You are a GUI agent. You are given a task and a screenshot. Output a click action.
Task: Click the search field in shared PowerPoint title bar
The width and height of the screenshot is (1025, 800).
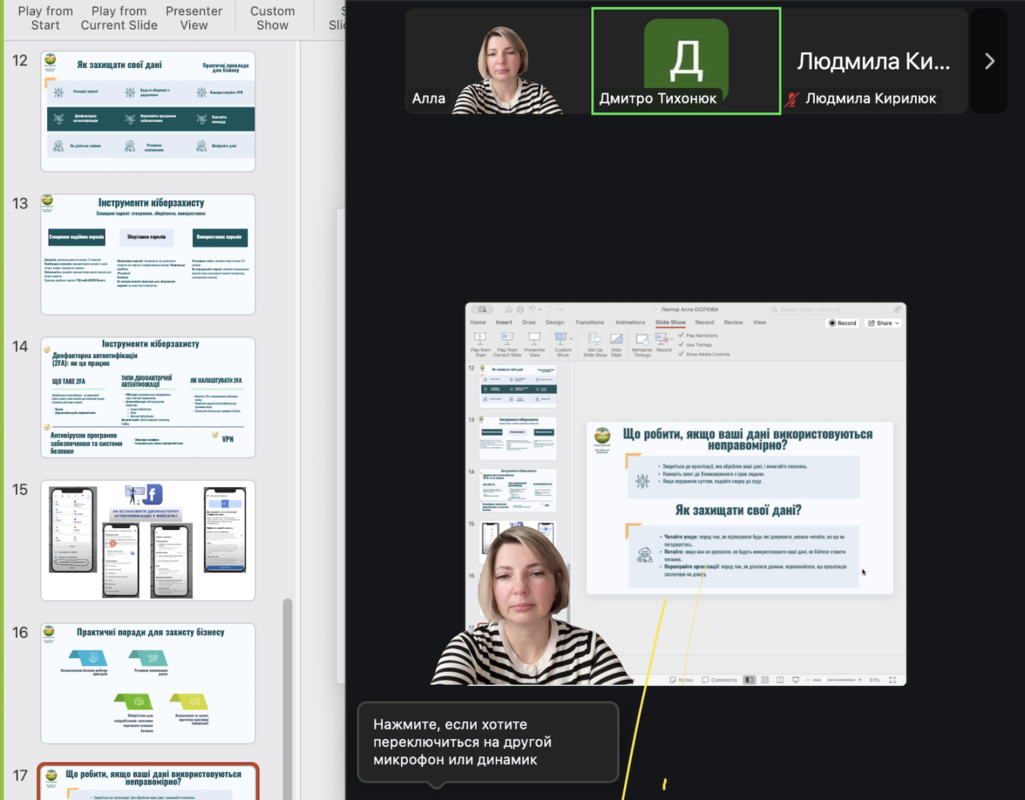tap(828, 309)
